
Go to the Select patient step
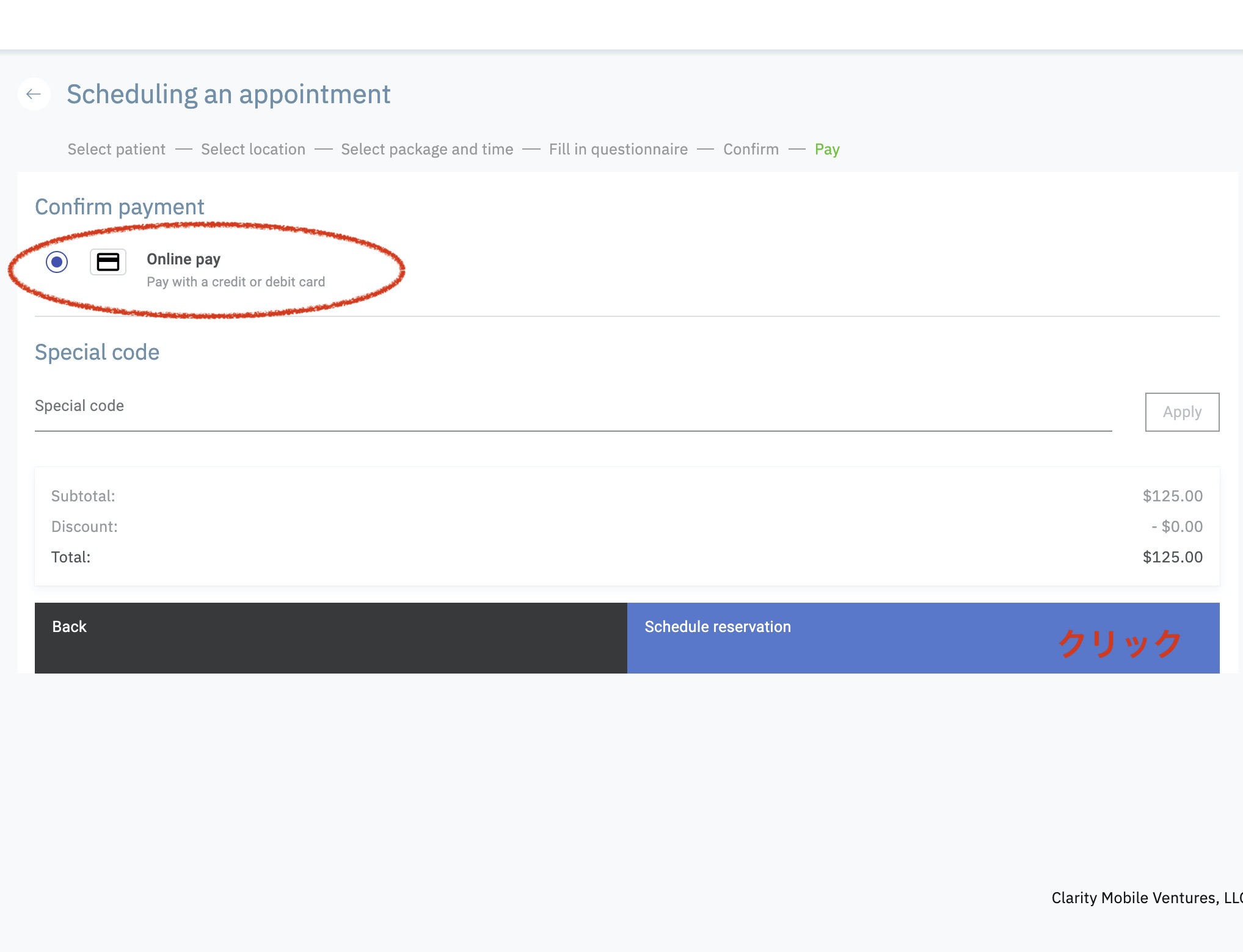tap(116, 150)
